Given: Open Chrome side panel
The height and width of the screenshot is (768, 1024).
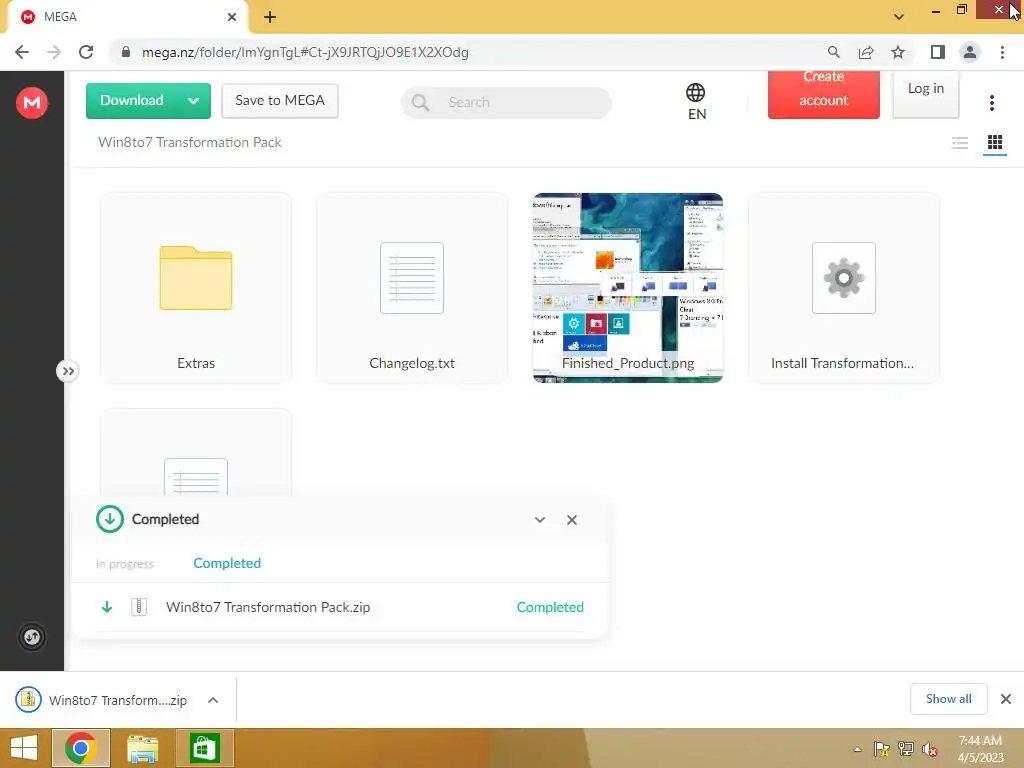Looking at the screenshot, I should coord(938,52).
